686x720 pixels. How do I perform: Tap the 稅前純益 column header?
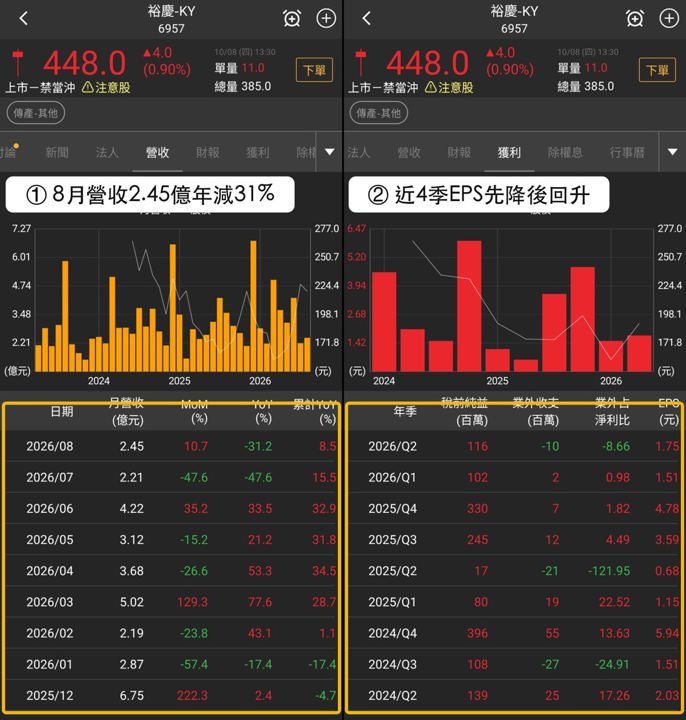(465, 411)
